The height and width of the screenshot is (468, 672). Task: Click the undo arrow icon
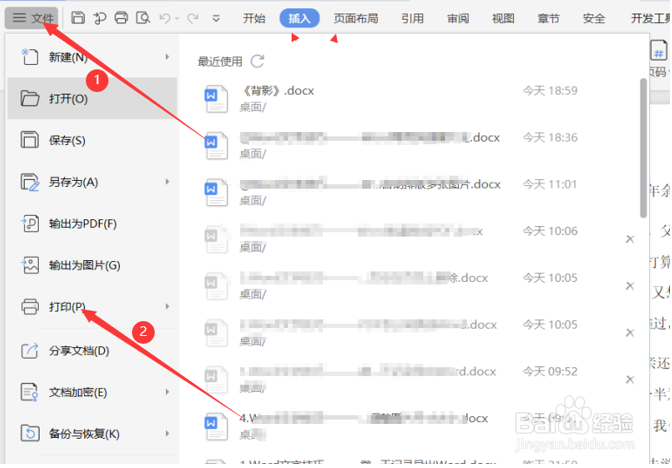point(165,18)
